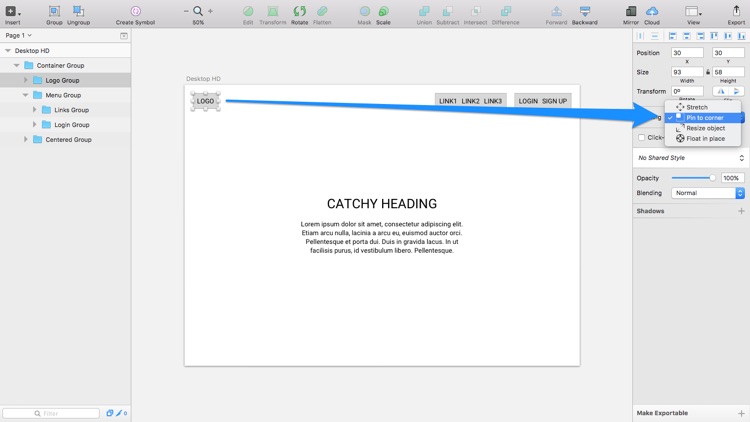Click the Create Symbol icon

click(x=135, y=11)
